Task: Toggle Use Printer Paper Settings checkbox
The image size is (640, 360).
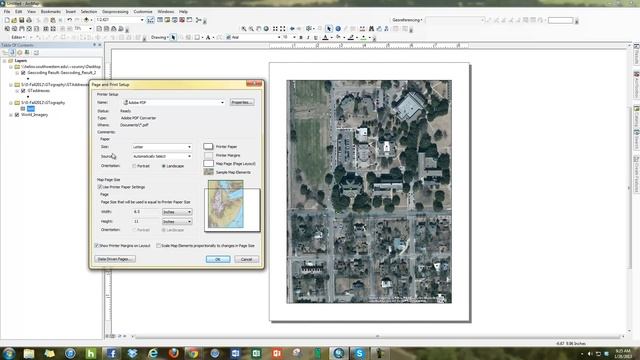Action: tap(100, 187)
